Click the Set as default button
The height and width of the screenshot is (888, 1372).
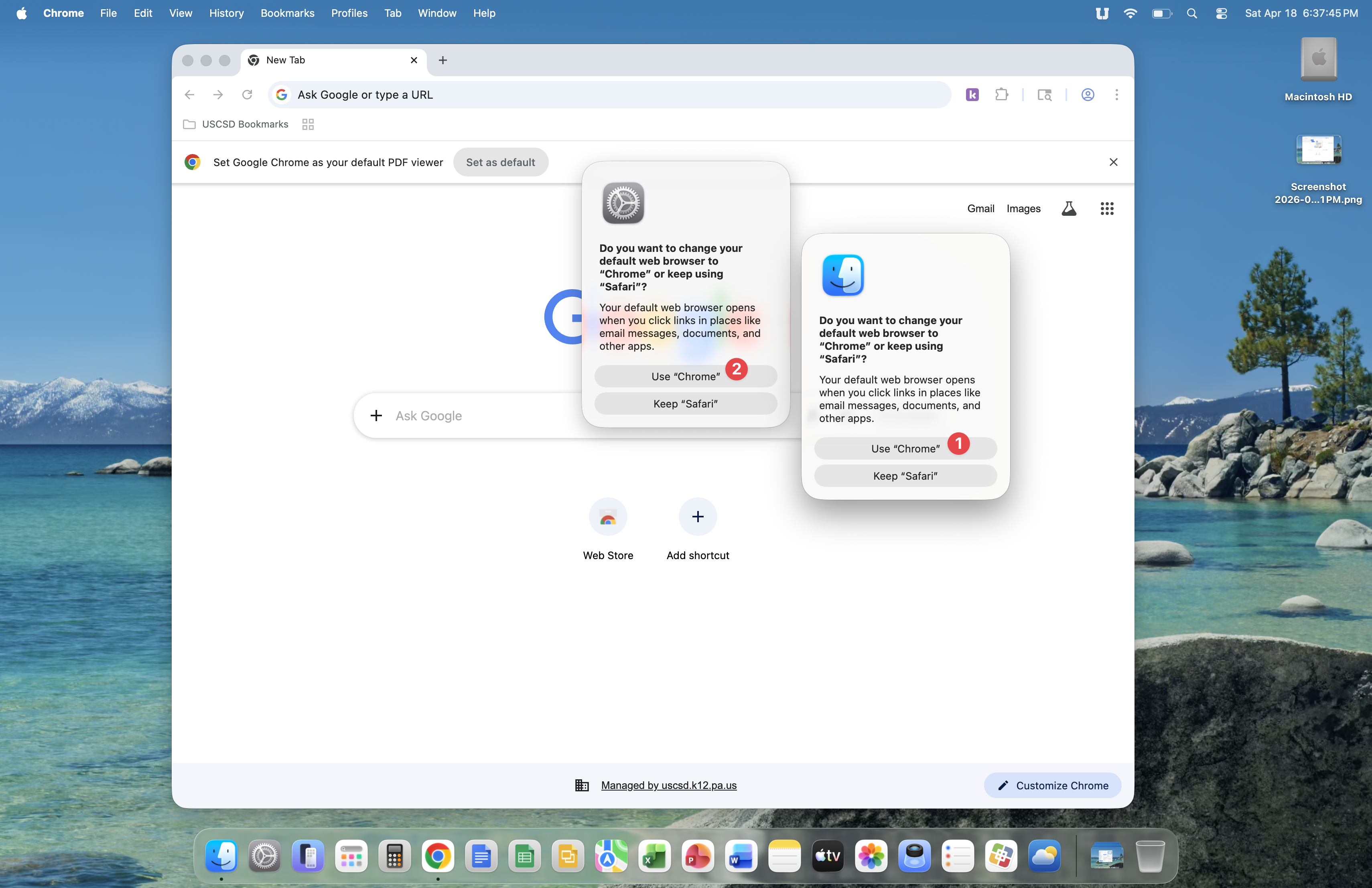[500, 162]
